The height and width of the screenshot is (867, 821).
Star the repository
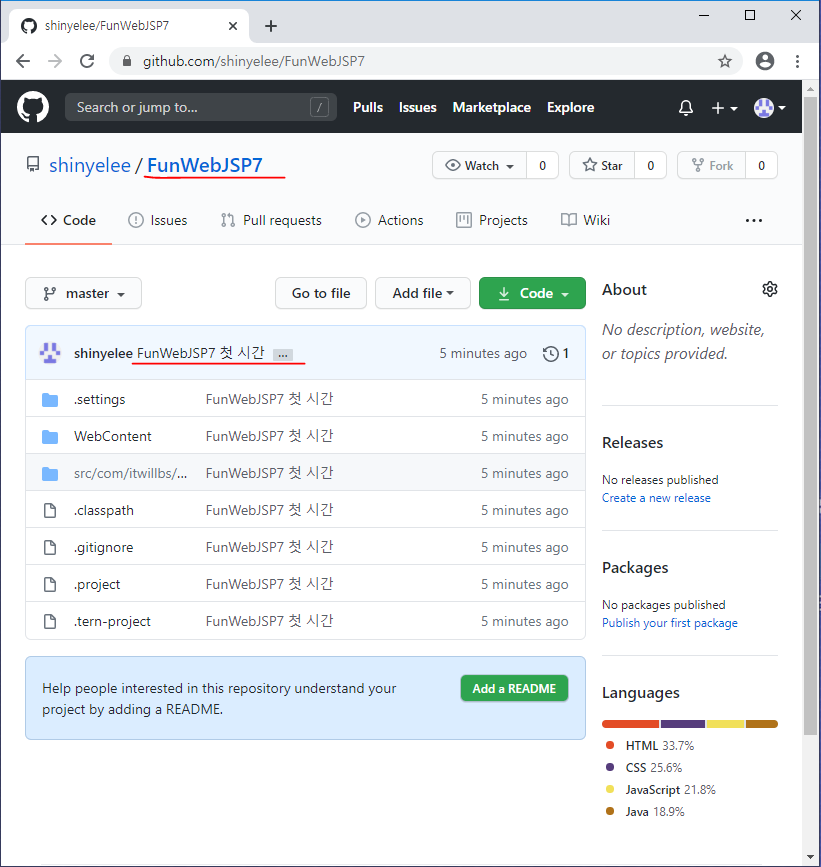(x=602, y=165)
